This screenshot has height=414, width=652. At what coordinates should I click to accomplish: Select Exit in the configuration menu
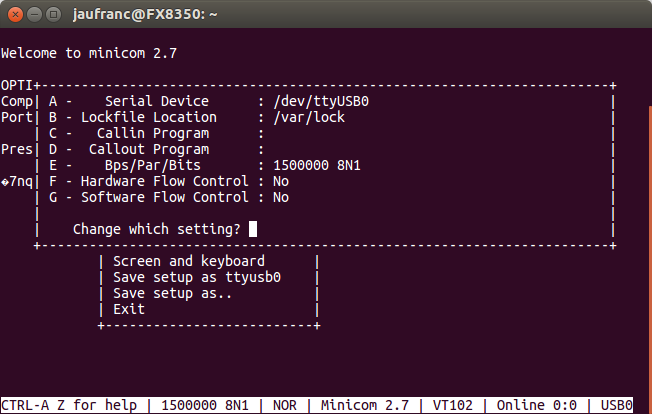129,309
